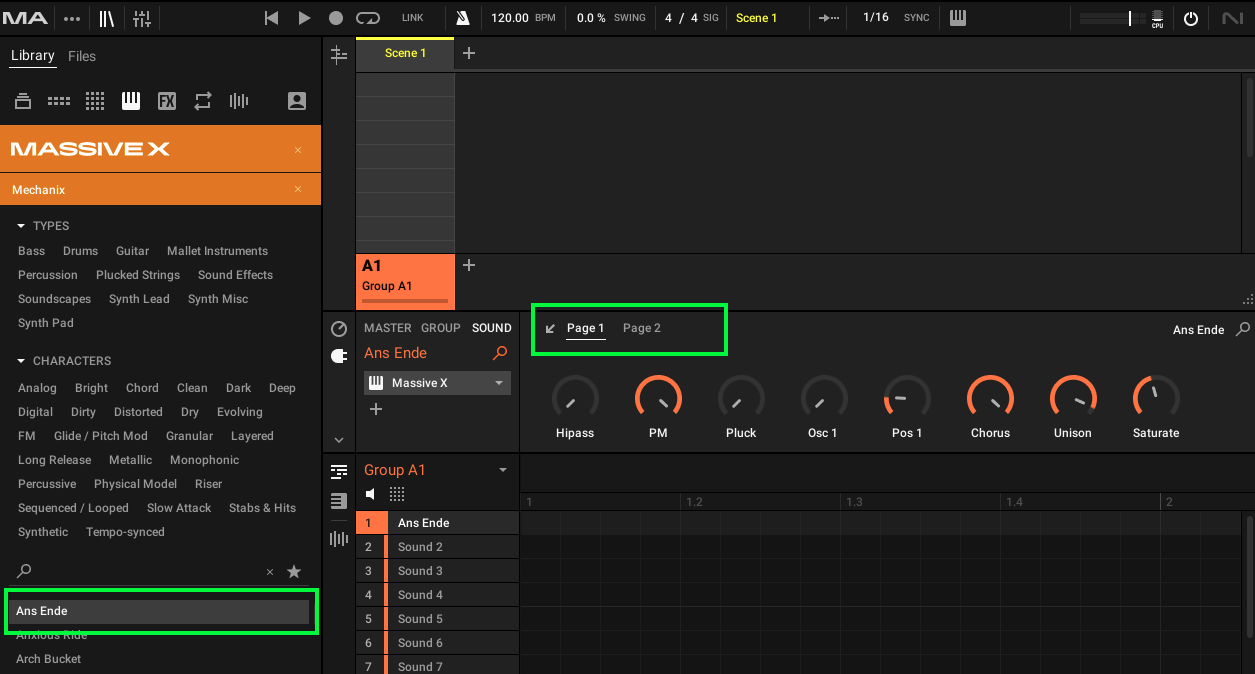1255x674 pixels.
Task: Toggle the Loop button
Action: [x=368, y=18]
